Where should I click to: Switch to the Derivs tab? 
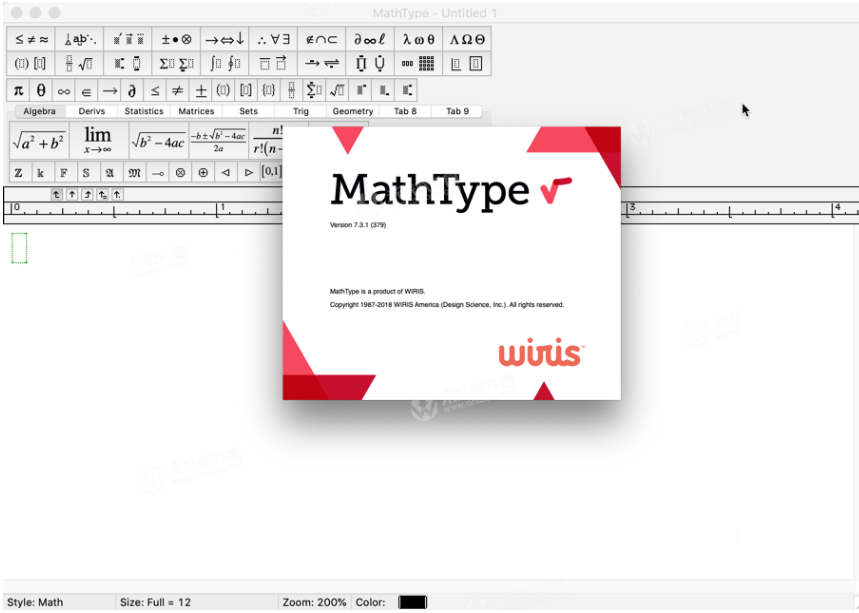pos(91,111)
